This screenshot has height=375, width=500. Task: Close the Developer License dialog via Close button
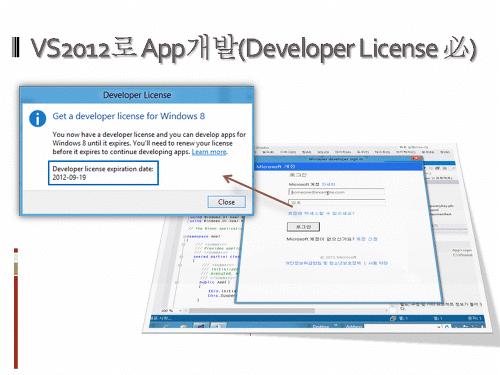point(227,202)
